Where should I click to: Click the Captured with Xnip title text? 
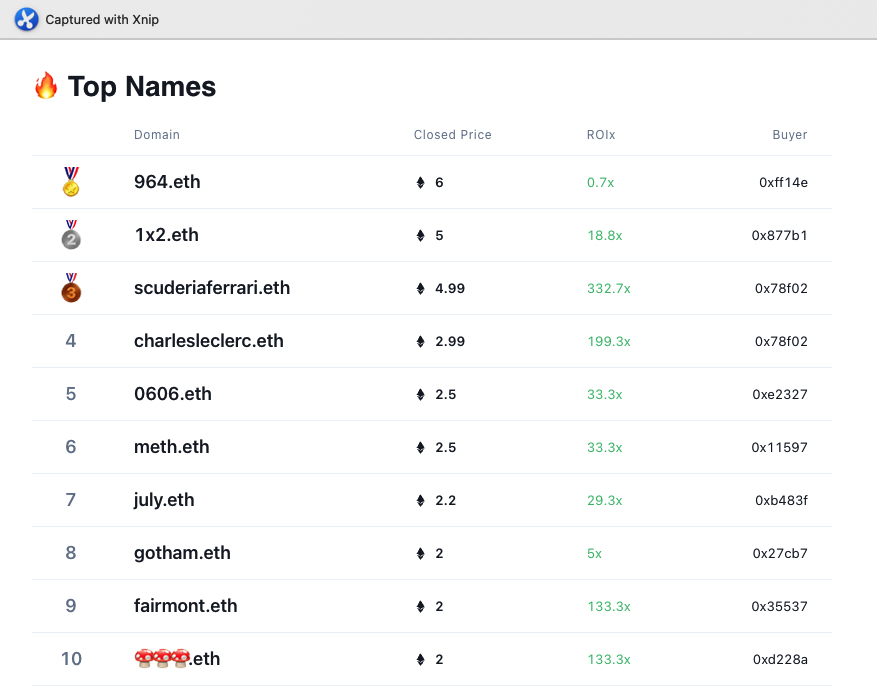click(102, 20)
